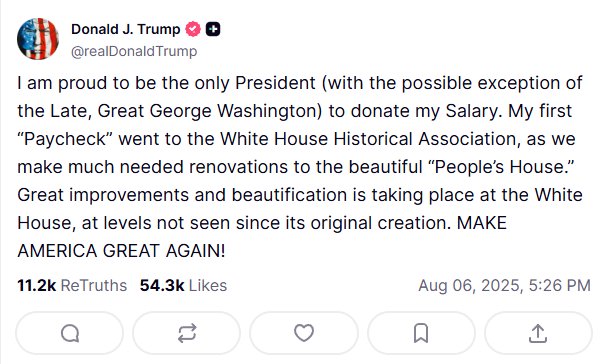This screenshot has width=605, height=364.
Task: Open Donald J. Trump's profile avatar
Action: coord(38,39)
